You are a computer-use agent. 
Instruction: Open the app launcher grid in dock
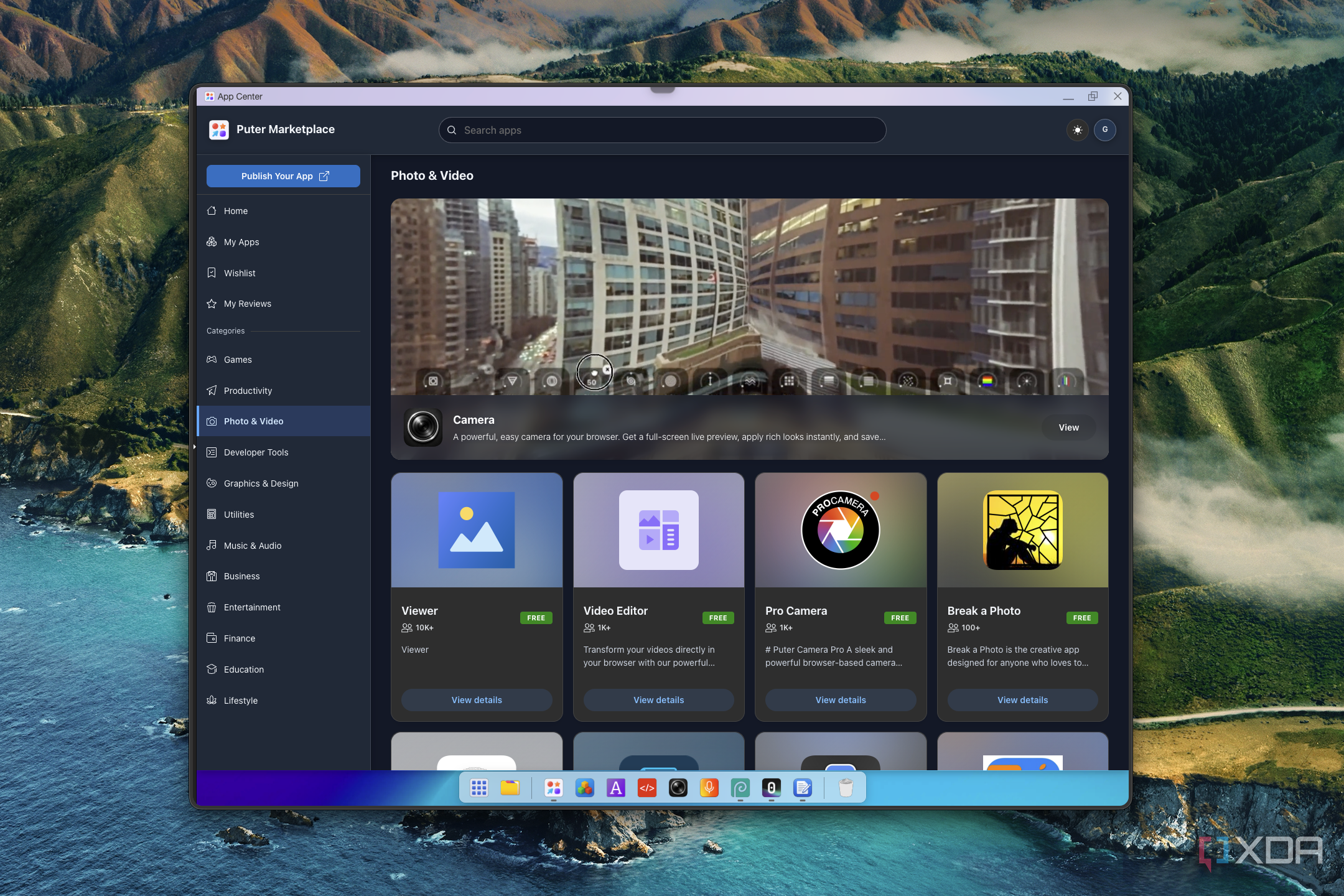[479, 788]
